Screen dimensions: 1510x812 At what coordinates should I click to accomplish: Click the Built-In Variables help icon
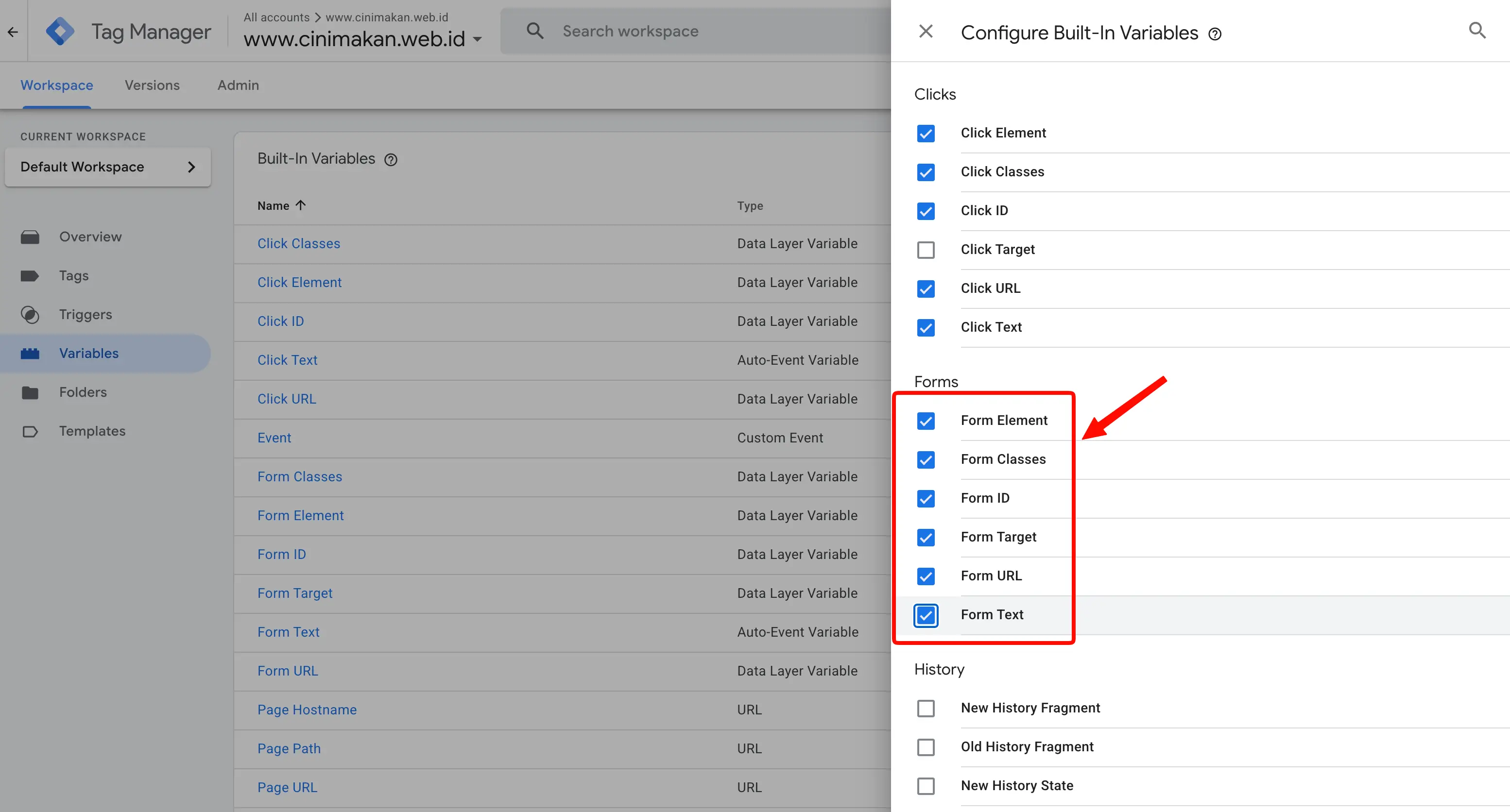[x=391, y=159]
